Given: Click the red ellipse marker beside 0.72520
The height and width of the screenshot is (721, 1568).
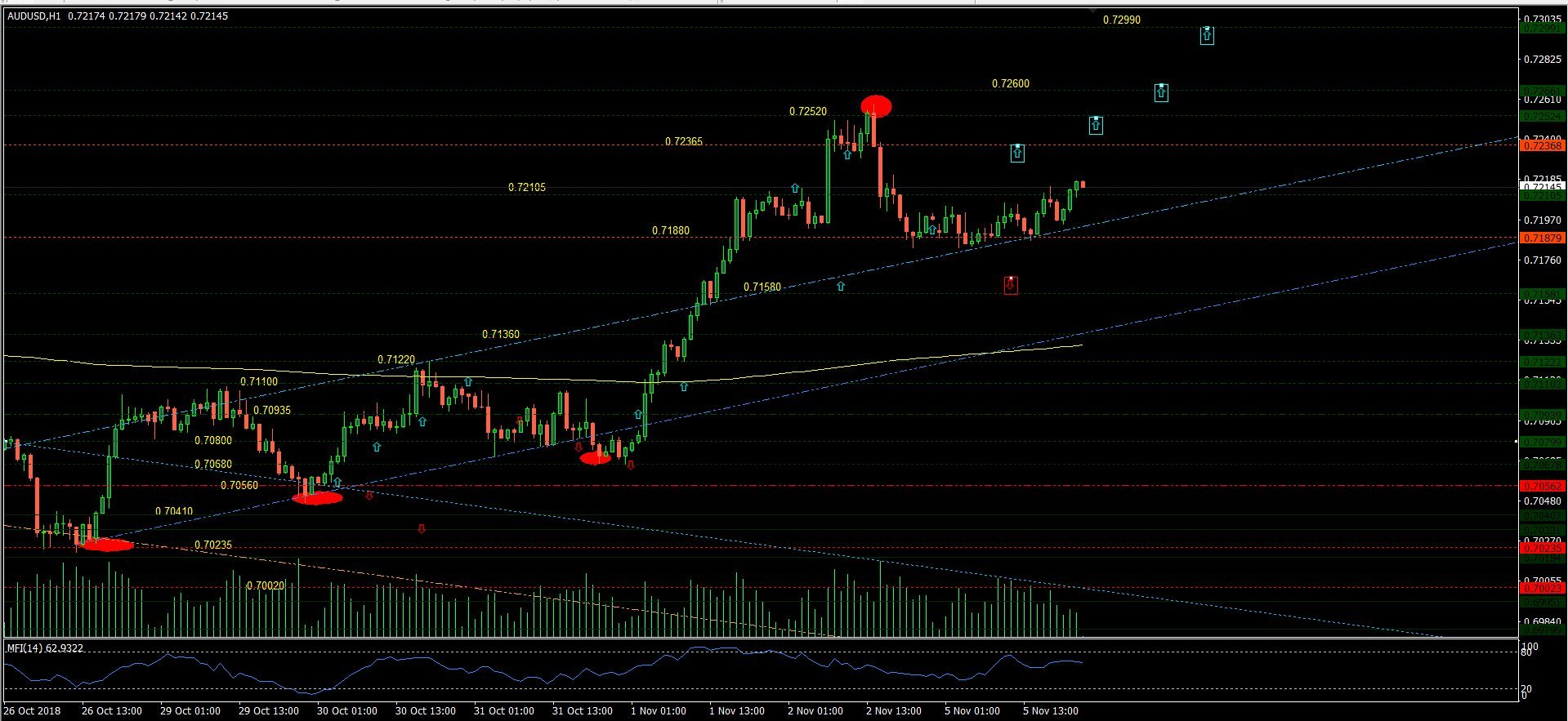Looking at the screenshot, I should click(876, 105).
